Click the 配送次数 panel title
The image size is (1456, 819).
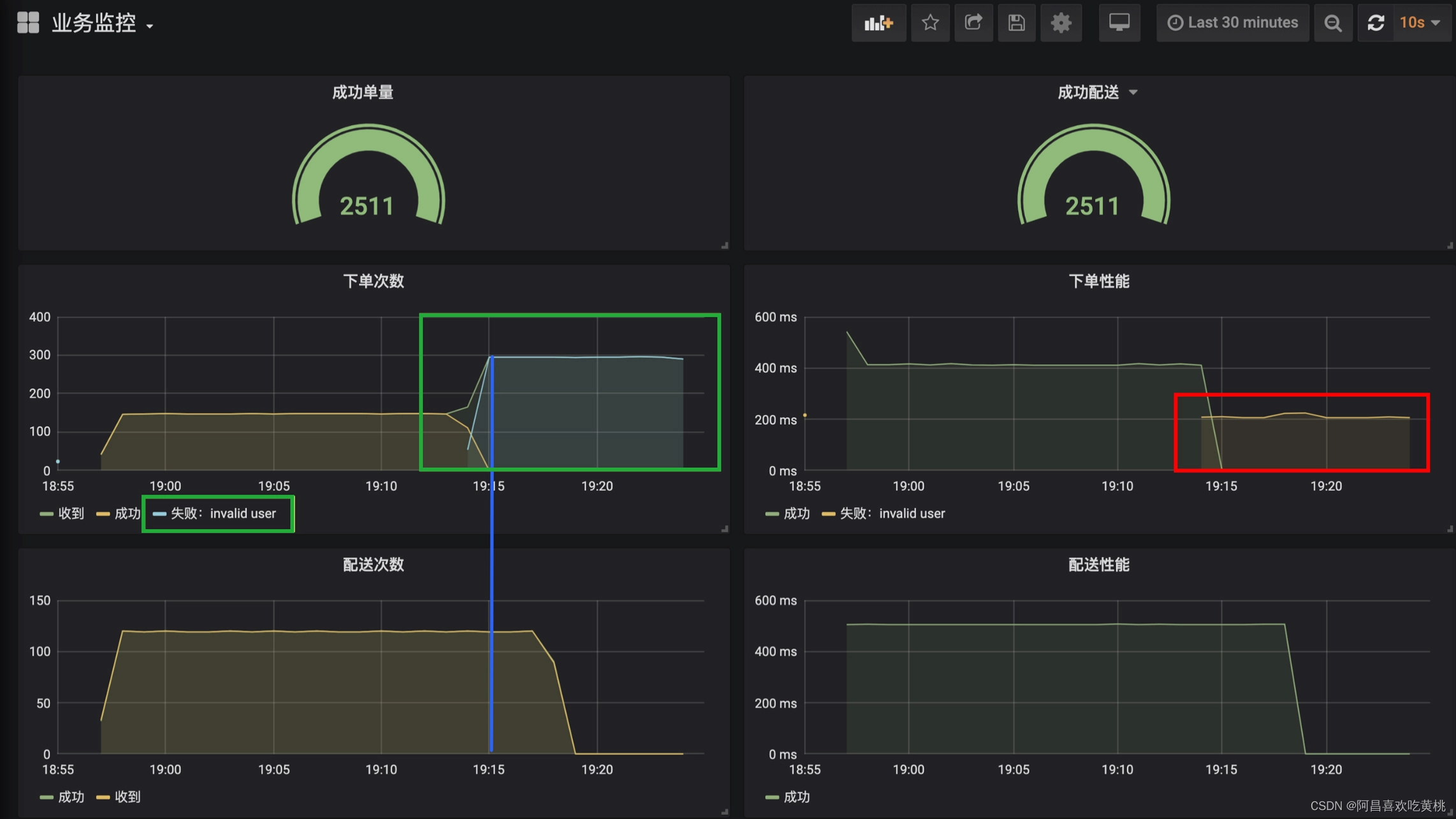373,565
